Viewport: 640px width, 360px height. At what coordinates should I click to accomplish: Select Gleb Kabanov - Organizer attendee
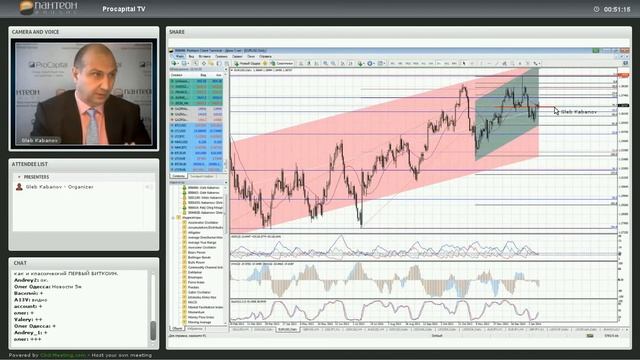point(60,187)
